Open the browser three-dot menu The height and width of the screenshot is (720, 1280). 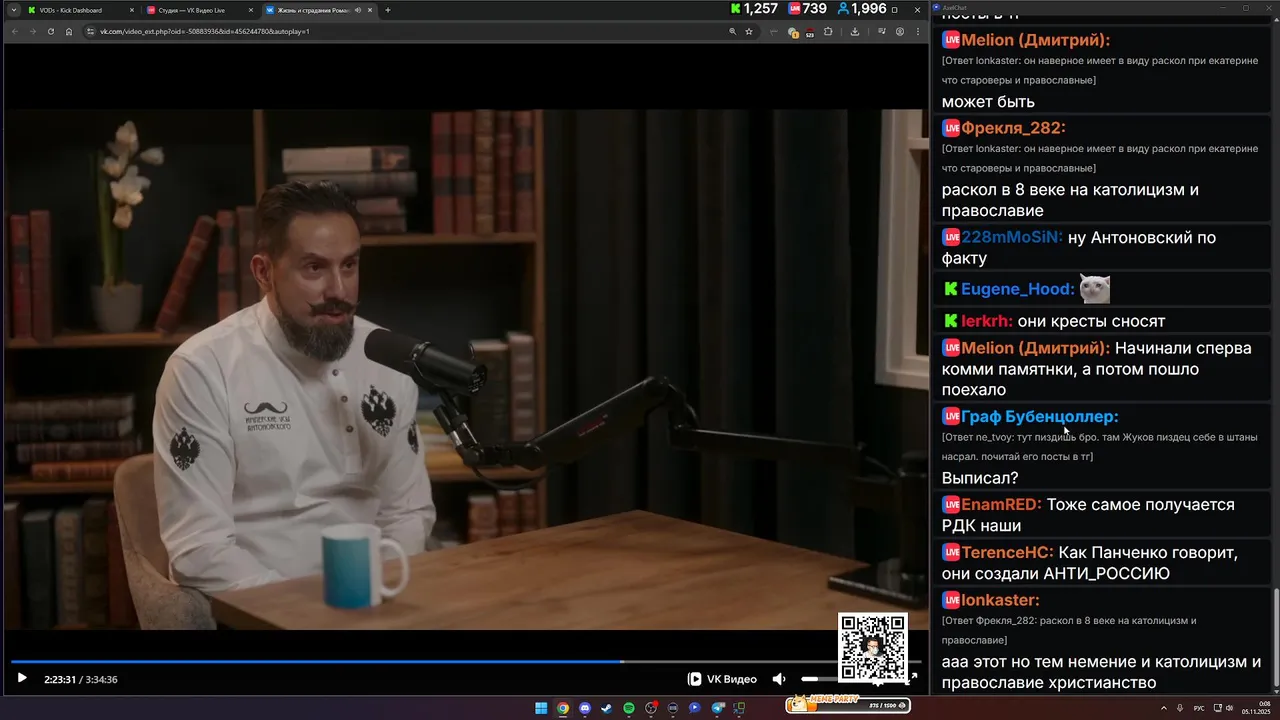click(x=918, y=31)
